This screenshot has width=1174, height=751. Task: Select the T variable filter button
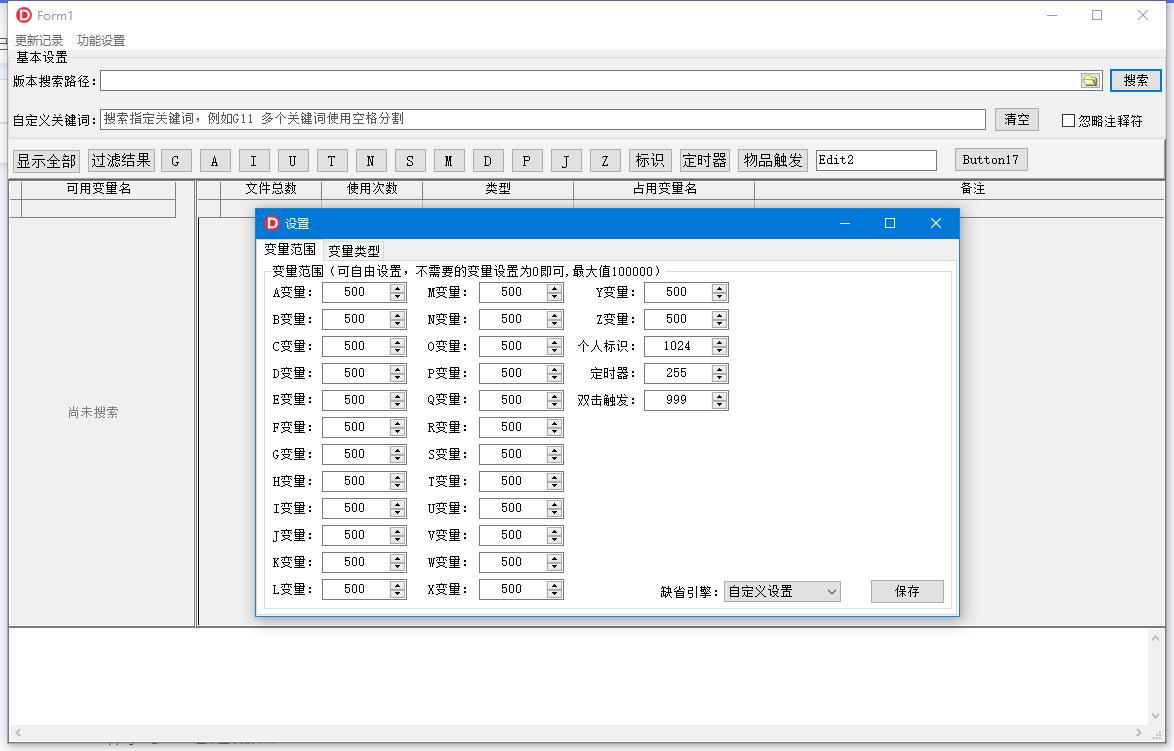tap(330, 159)
